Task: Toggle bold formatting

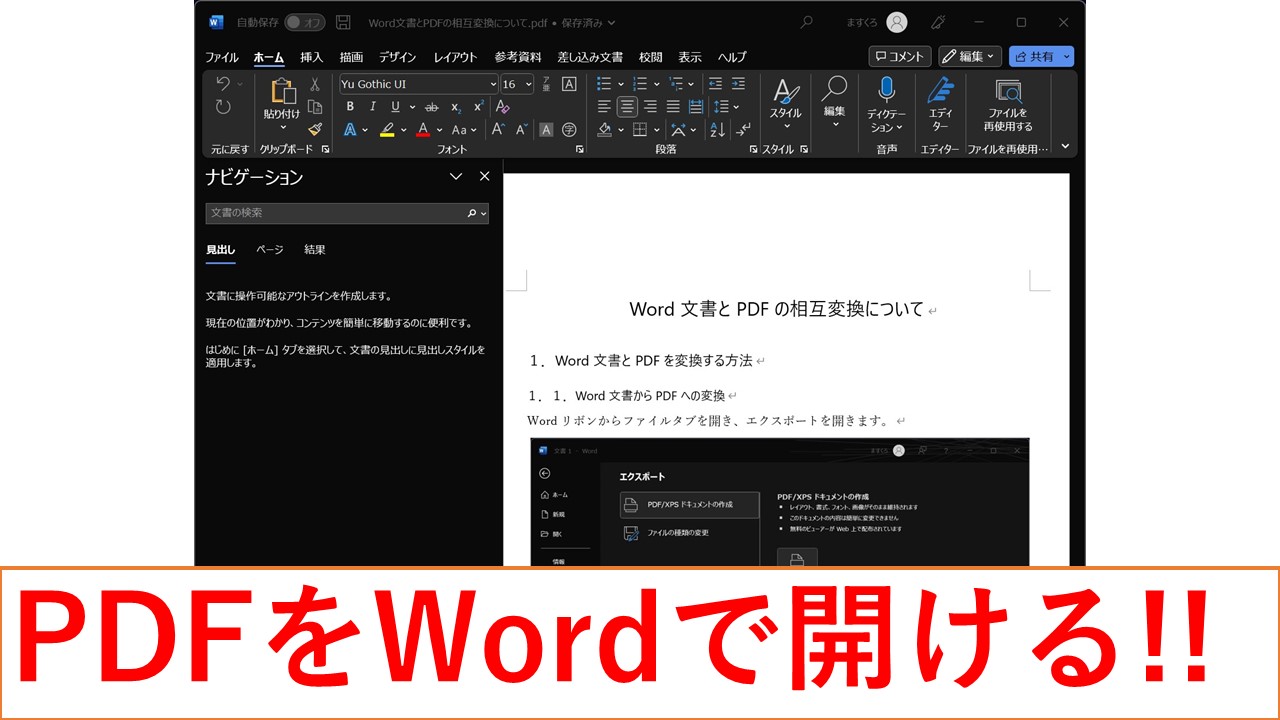Action: pyautogui.click(x=350, y=107)
